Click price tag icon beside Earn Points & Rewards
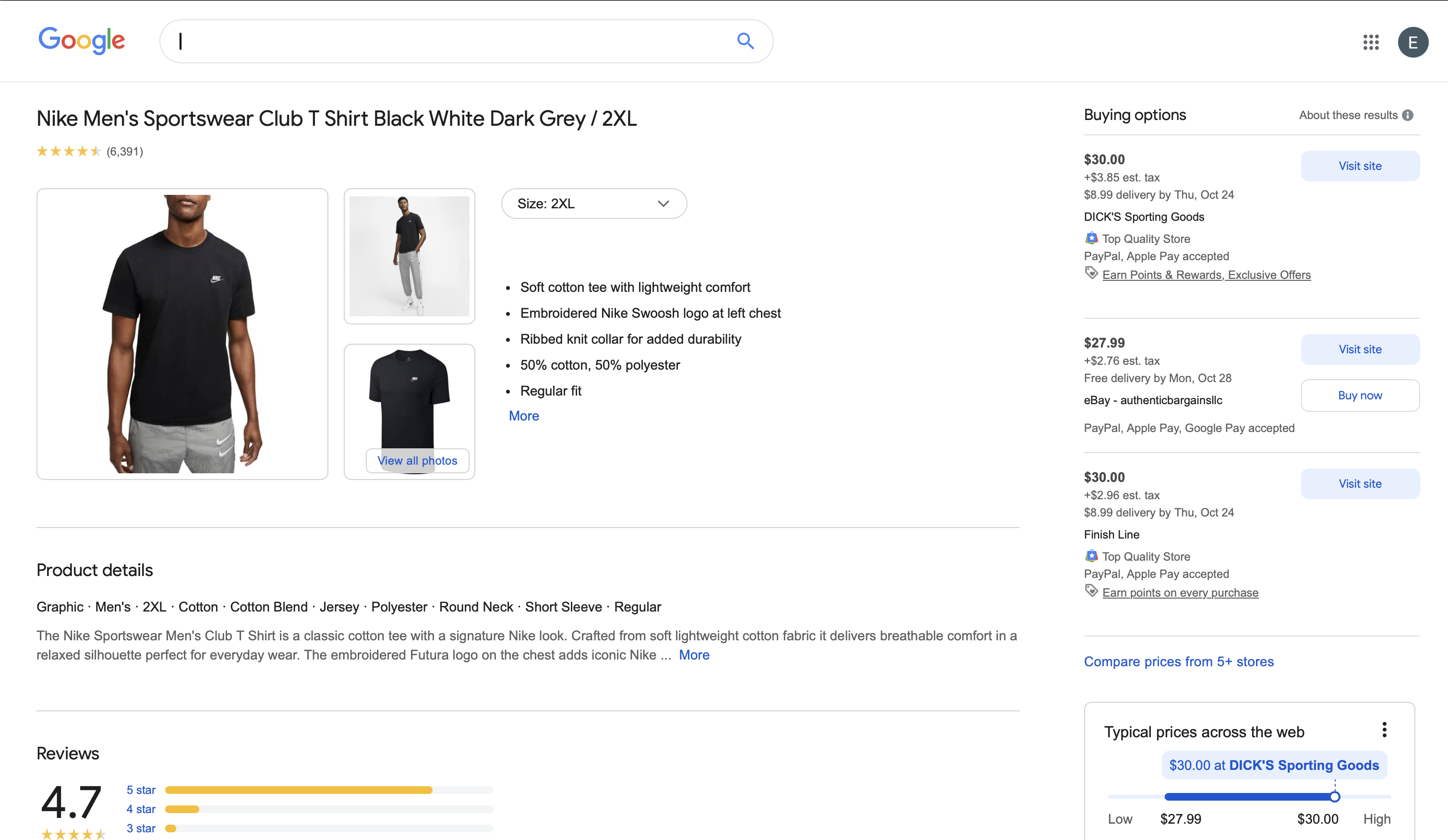 coord(1091,274)
